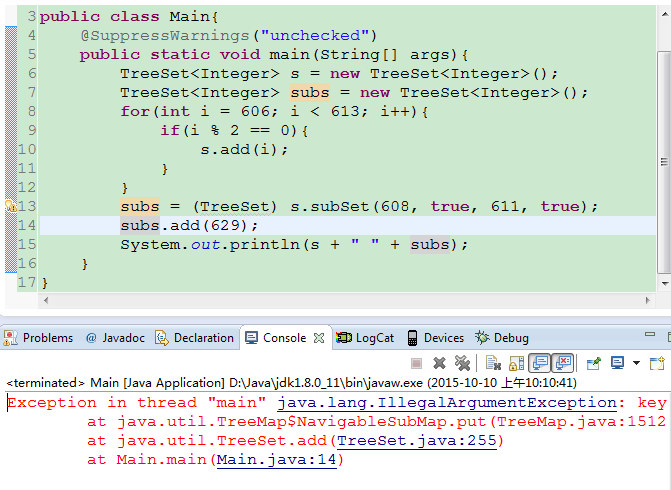This screenshot has height=490, width=671.
Task: Click 'Exception in thread "main"' text
Action: click(x=137, y=403)
